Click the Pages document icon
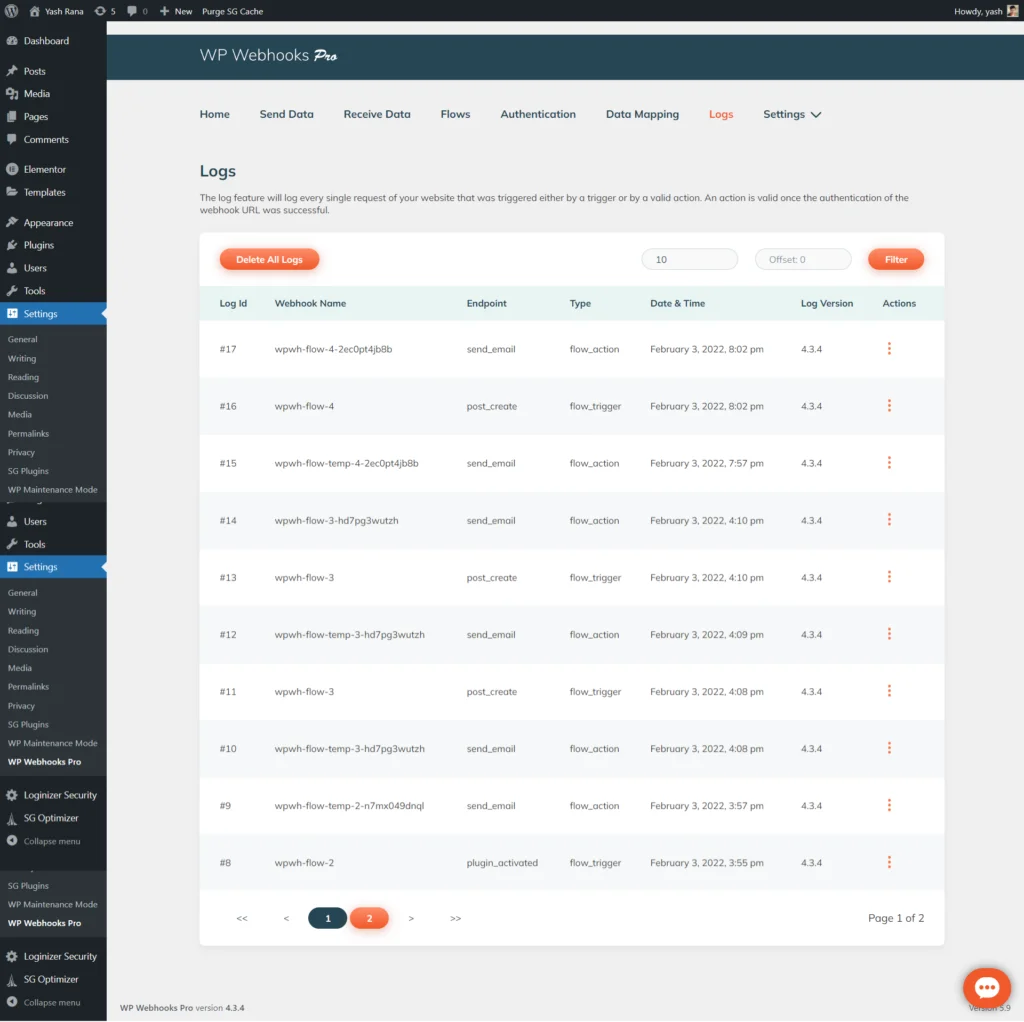Image resolution: width=1024 pixels, height=1022 pixels. click(x=12, y=116)
